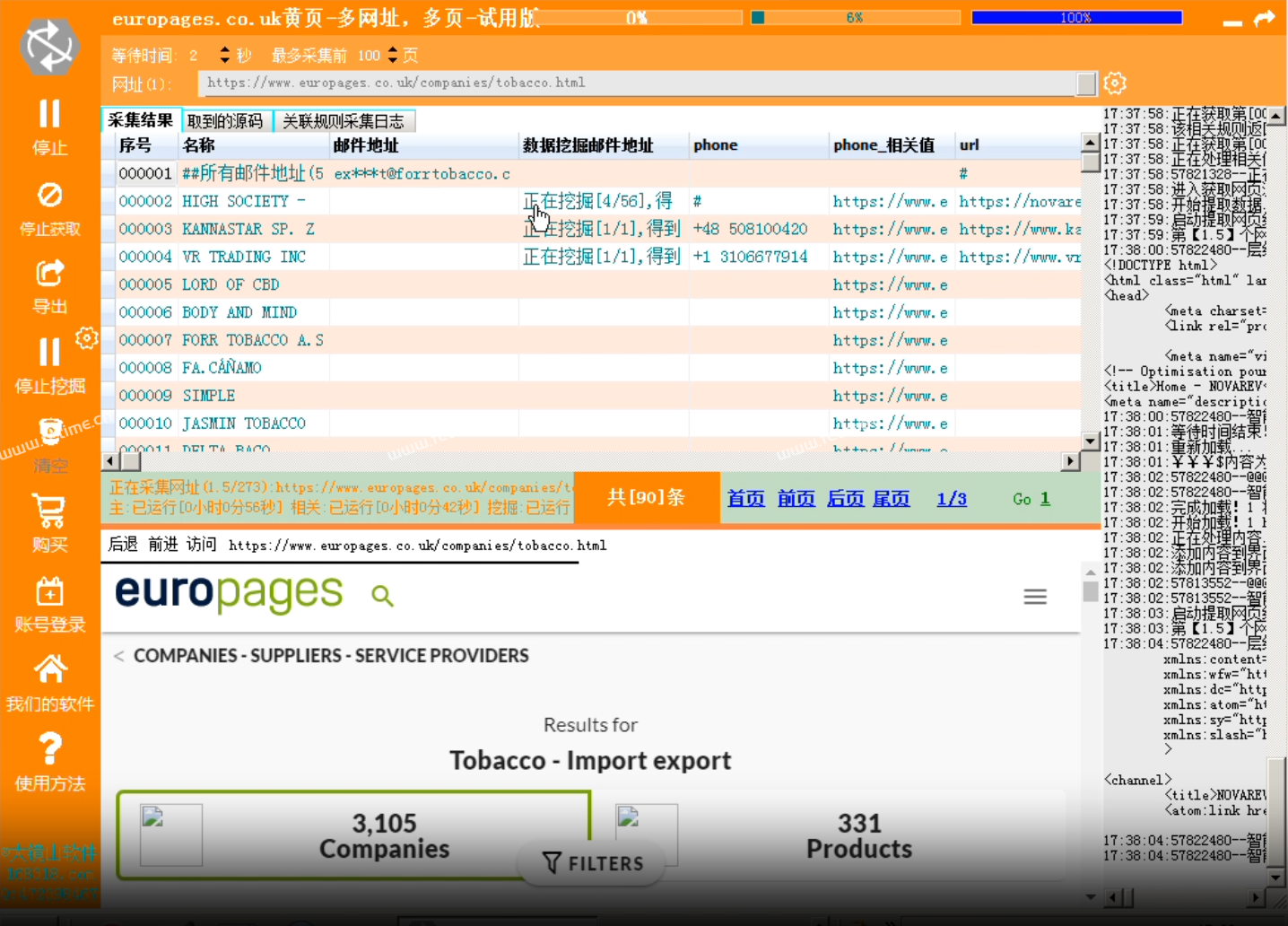Switch to the 取到的源码 tab
Viewport: 1288px width, 926px height.
pos(225,121)
